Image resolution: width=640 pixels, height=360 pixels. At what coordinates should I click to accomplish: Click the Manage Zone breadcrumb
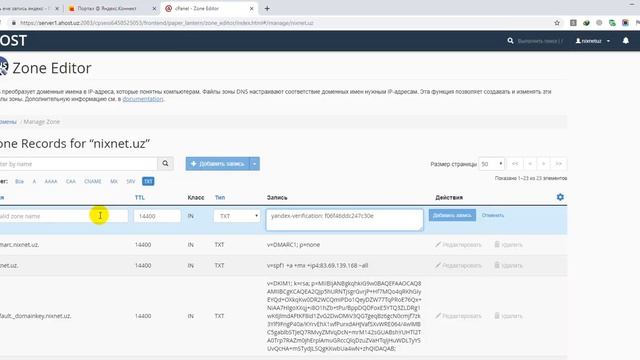(42, 122)
